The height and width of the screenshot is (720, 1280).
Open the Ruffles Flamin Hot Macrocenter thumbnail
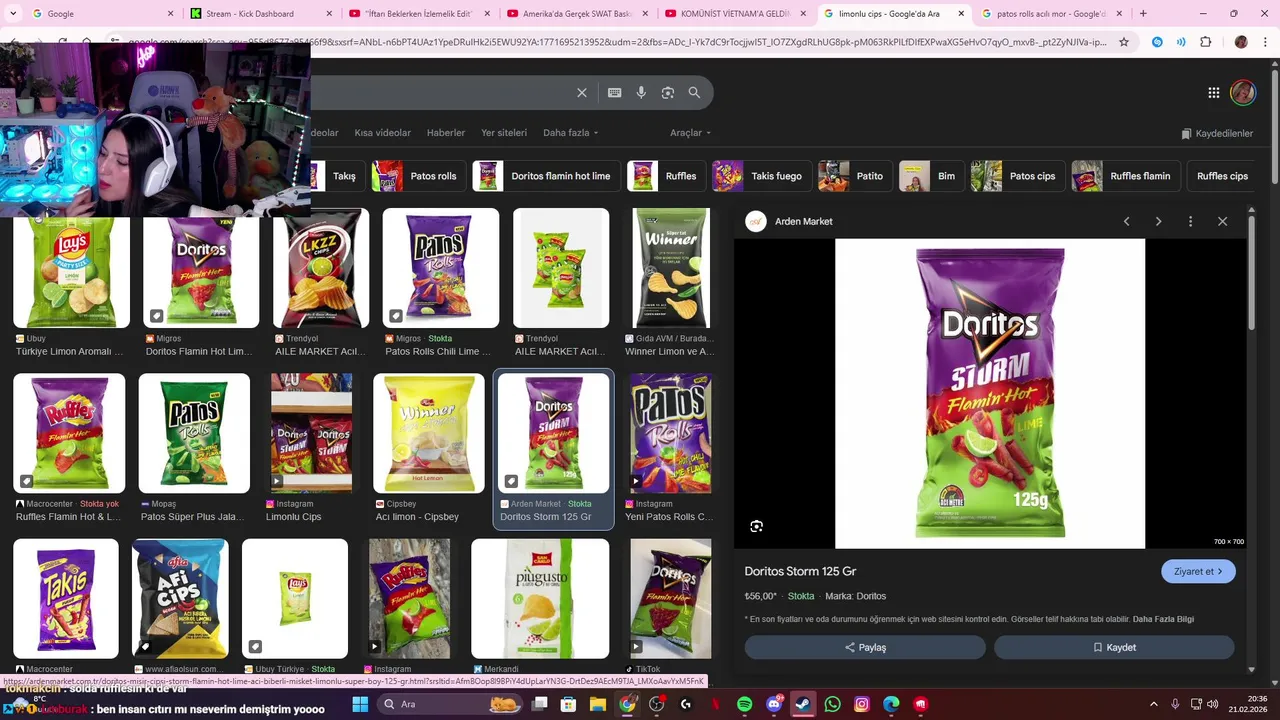pyautogui.click(x=69, y=433)
